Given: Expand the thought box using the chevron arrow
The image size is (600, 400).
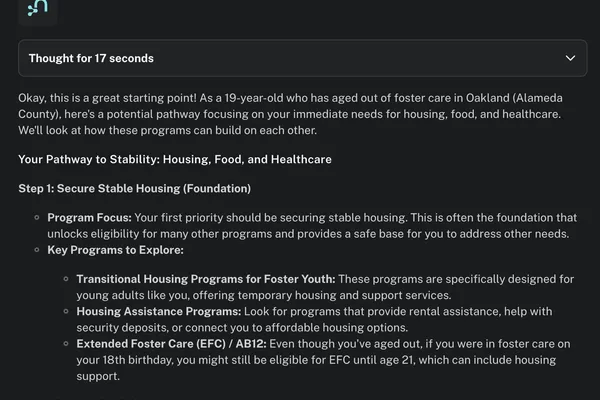Looking at the screenshot, I should click(570, 58).
